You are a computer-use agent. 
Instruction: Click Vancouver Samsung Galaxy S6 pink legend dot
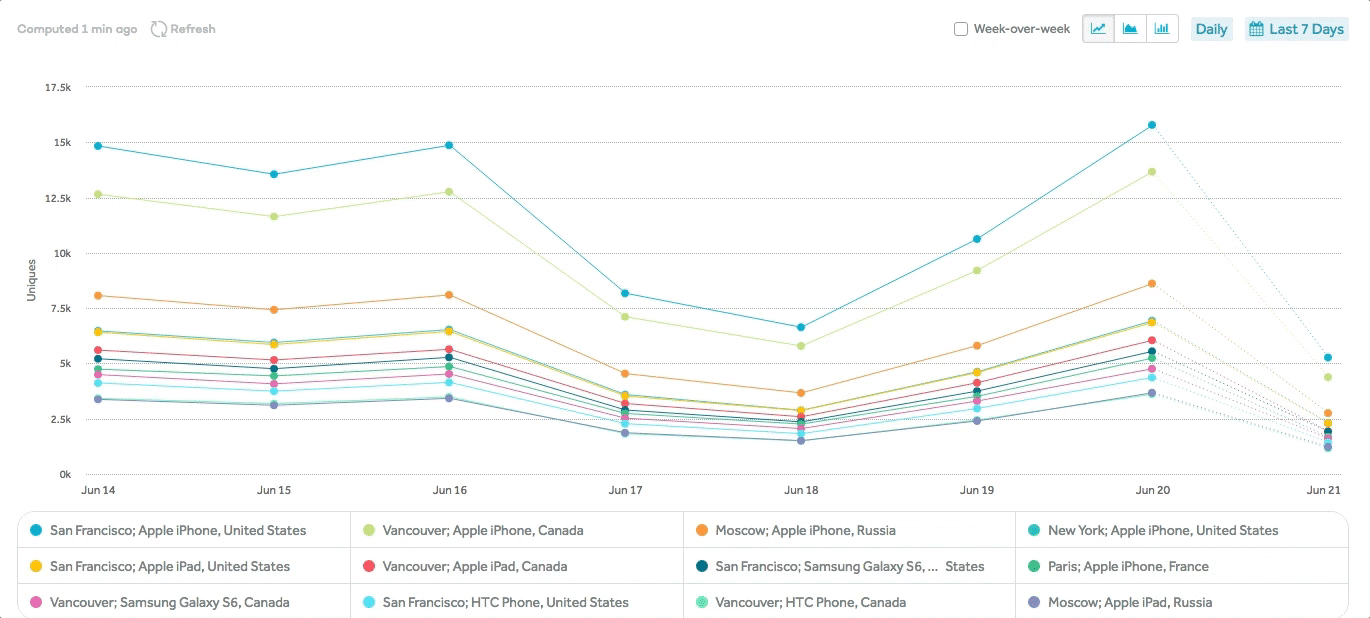[x=36, y=602]
